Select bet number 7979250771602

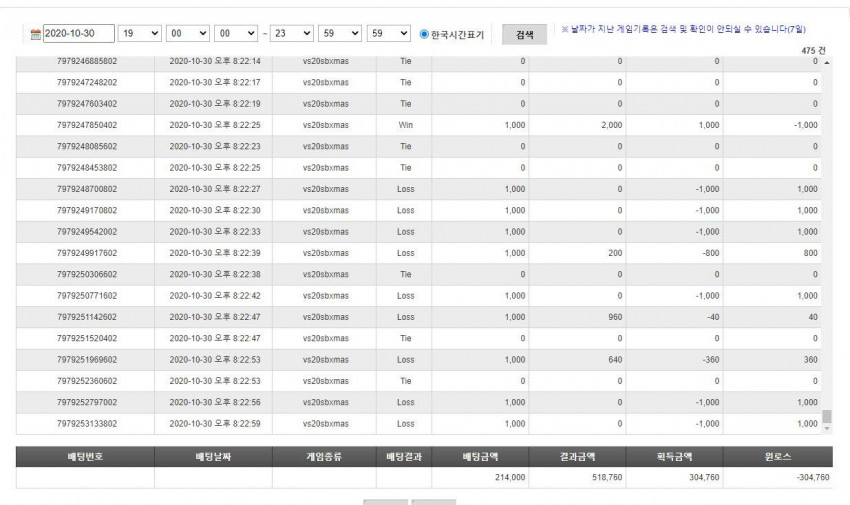(87, 296)
